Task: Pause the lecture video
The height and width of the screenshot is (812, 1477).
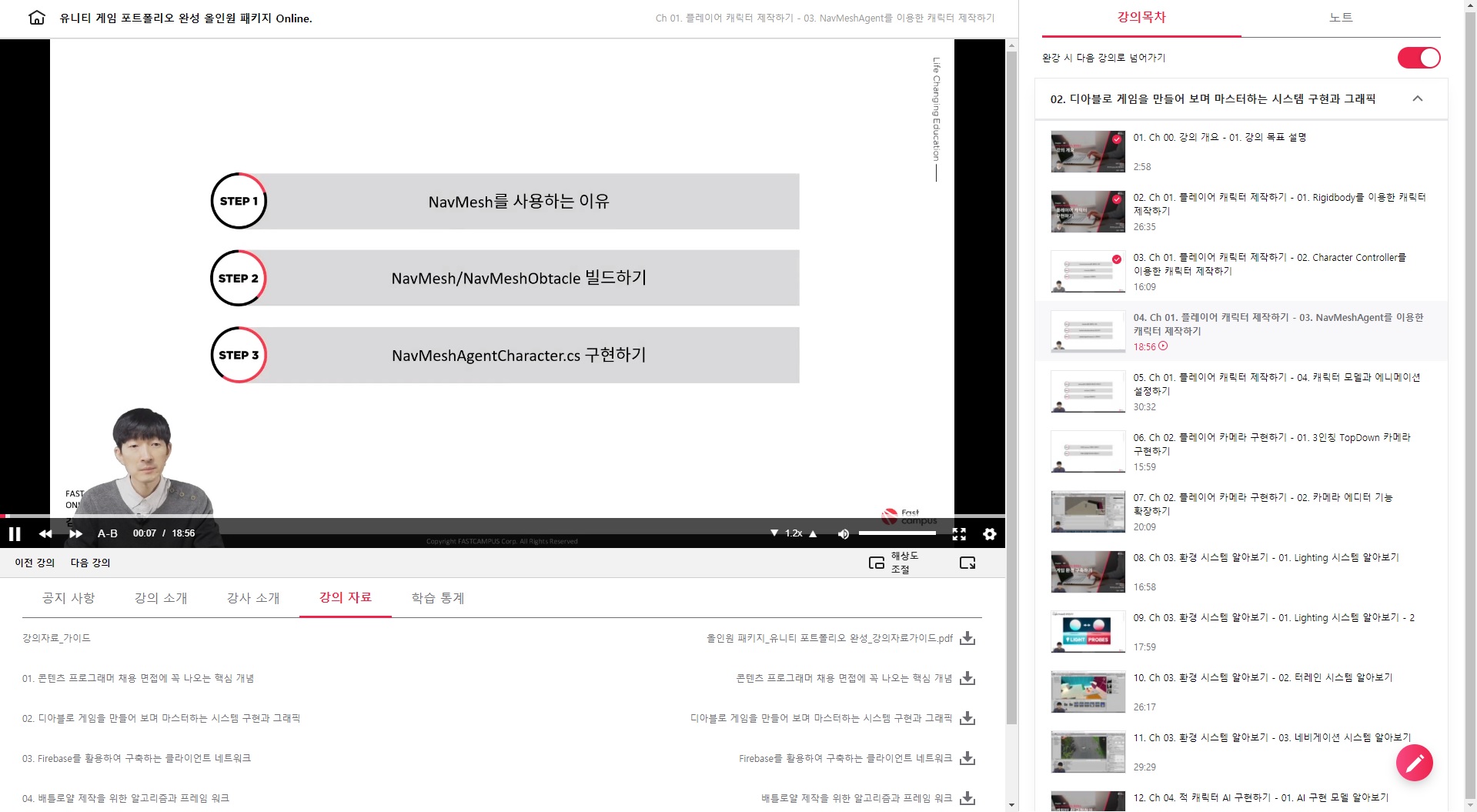Action: click(x=15, y=533)
